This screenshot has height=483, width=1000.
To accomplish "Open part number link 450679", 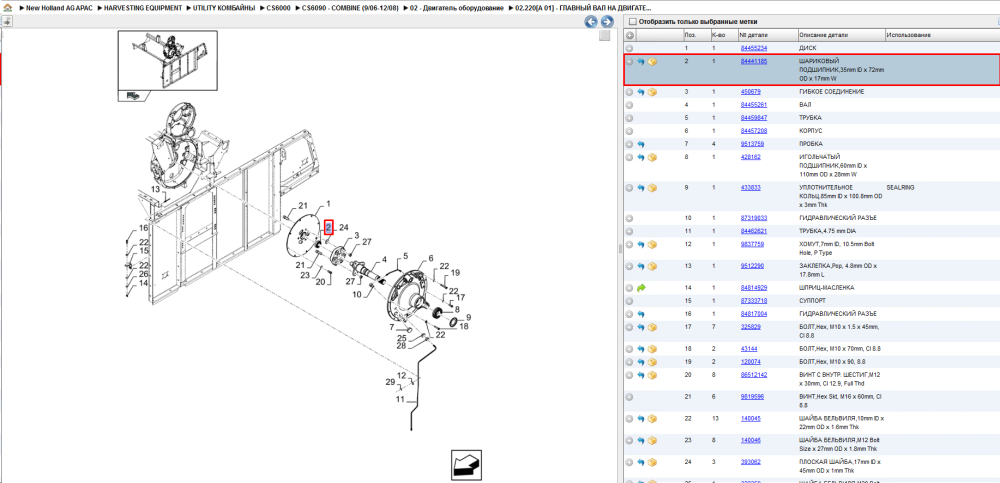I will point(751,92).
